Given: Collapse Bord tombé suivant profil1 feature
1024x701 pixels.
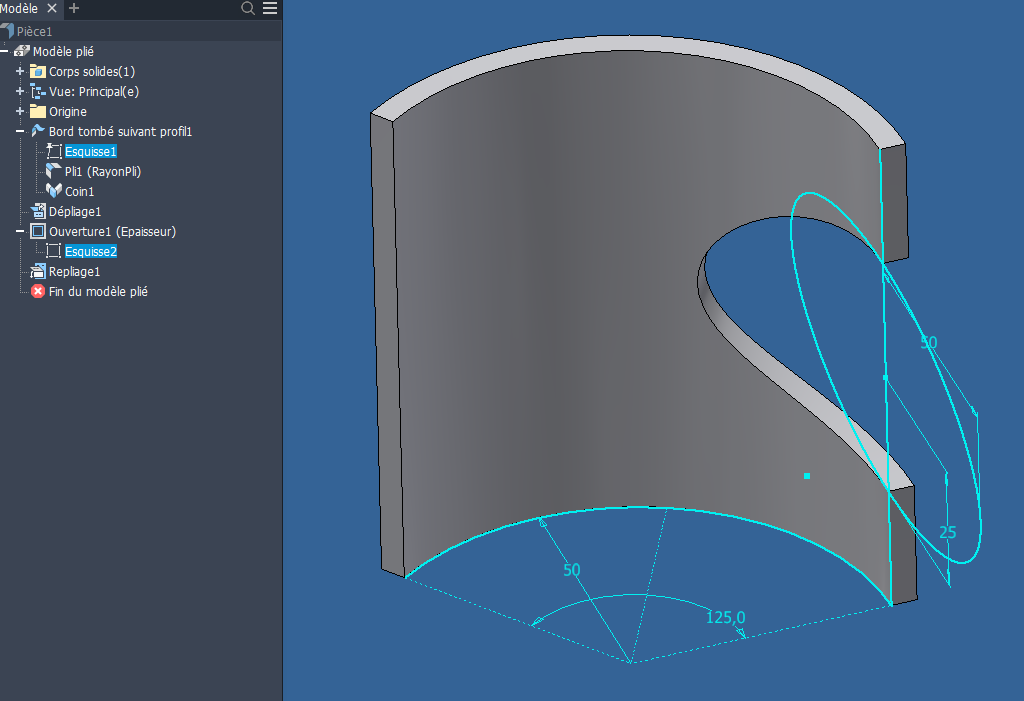Looking at the screenshot, I should tap(20, 131).
